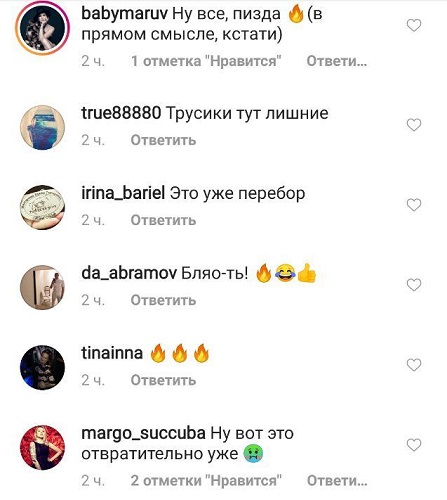Open the babymaruv username link
The image size is (447, 500).
[124, 14]
